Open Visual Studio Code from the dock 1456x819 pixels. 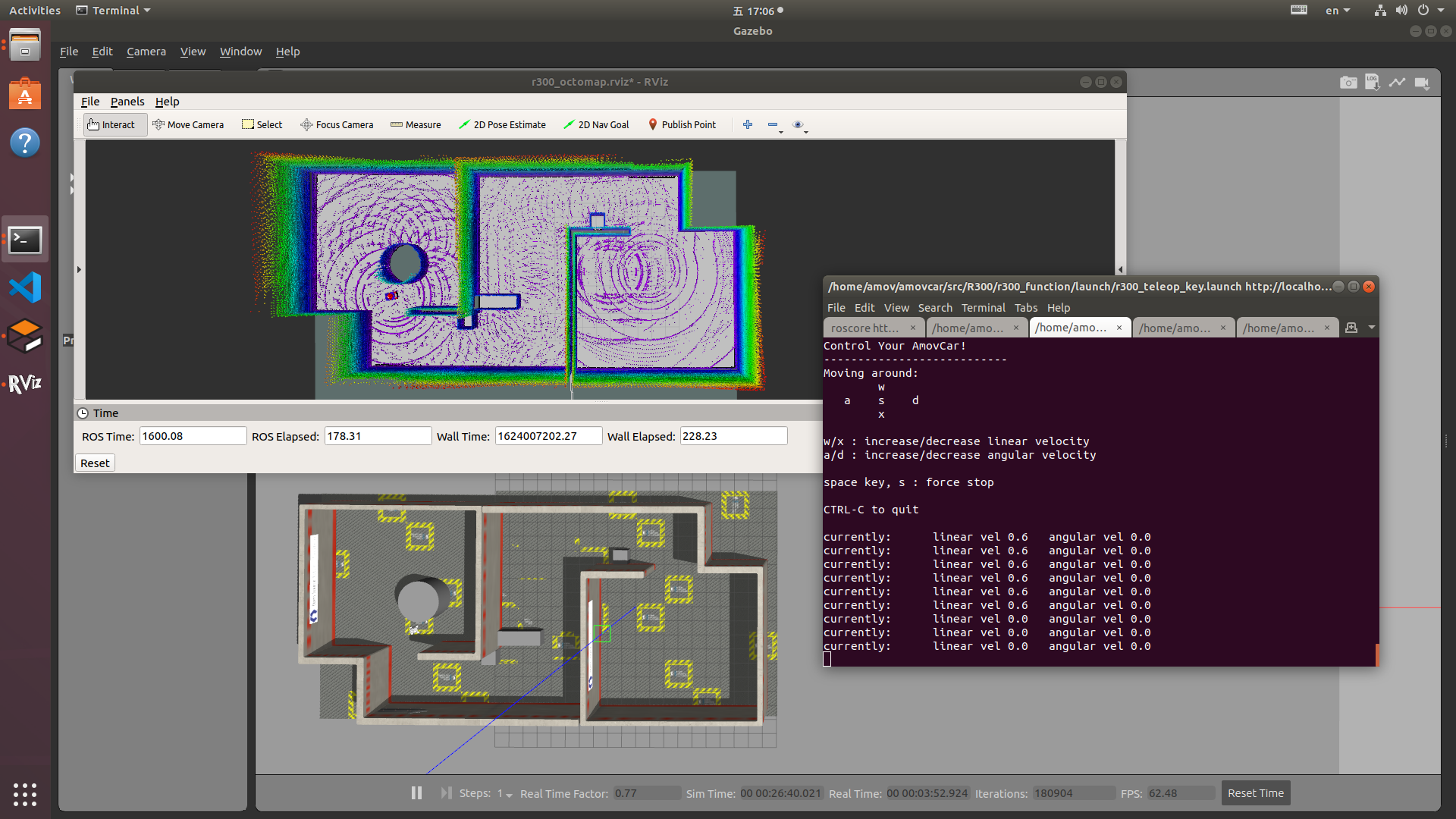point(25,287)
